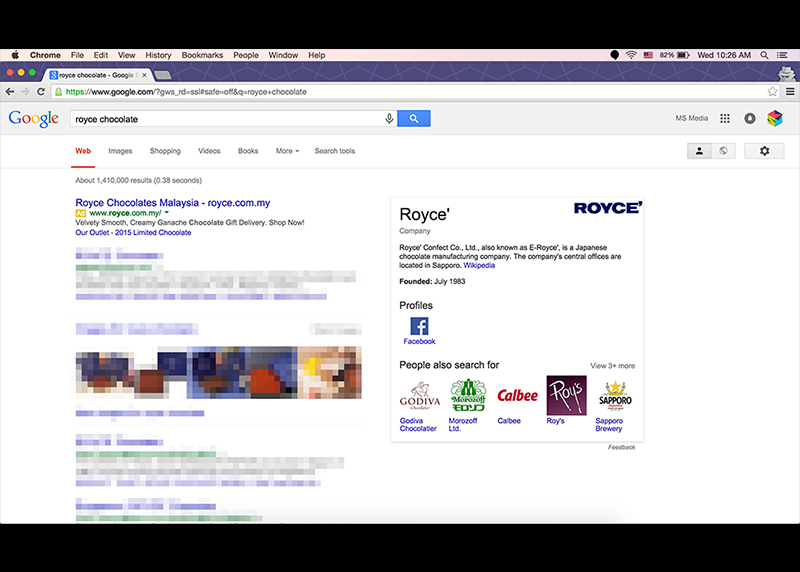The width and height of the screenshot is (800, 572).
Task: Open Chrome hamburger menu
Action: click(x=789, y=92)
